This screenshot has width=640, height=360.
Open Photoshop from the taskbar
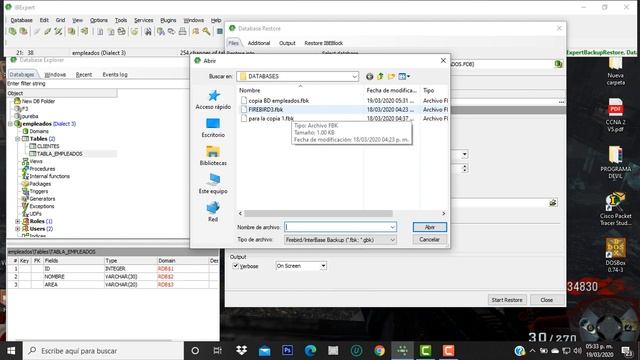tap(287, 351)
